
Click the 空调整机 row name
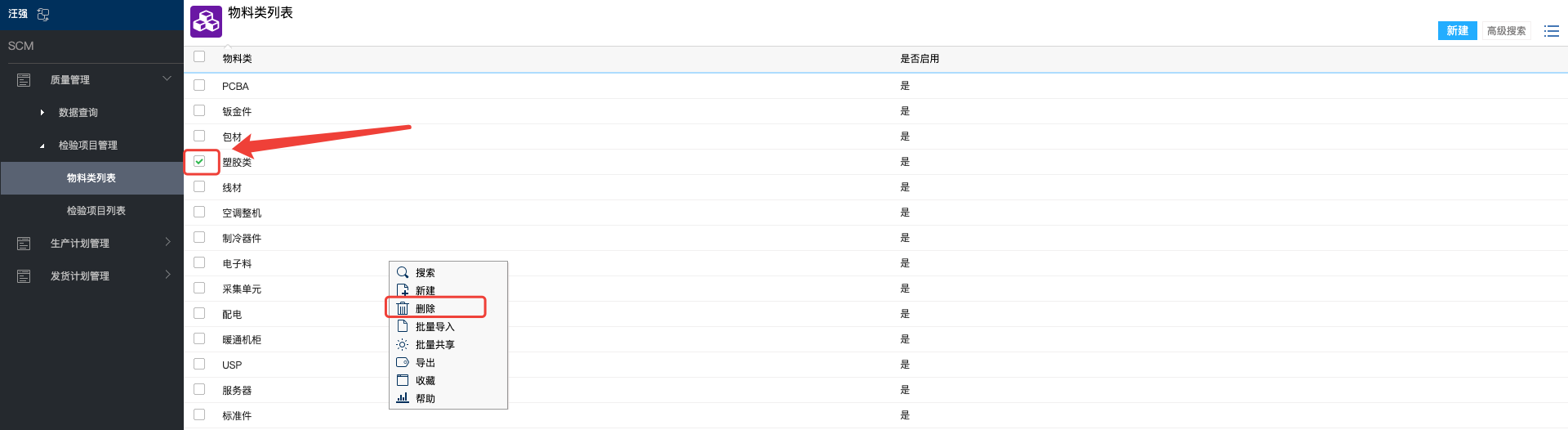pos(242,213)
